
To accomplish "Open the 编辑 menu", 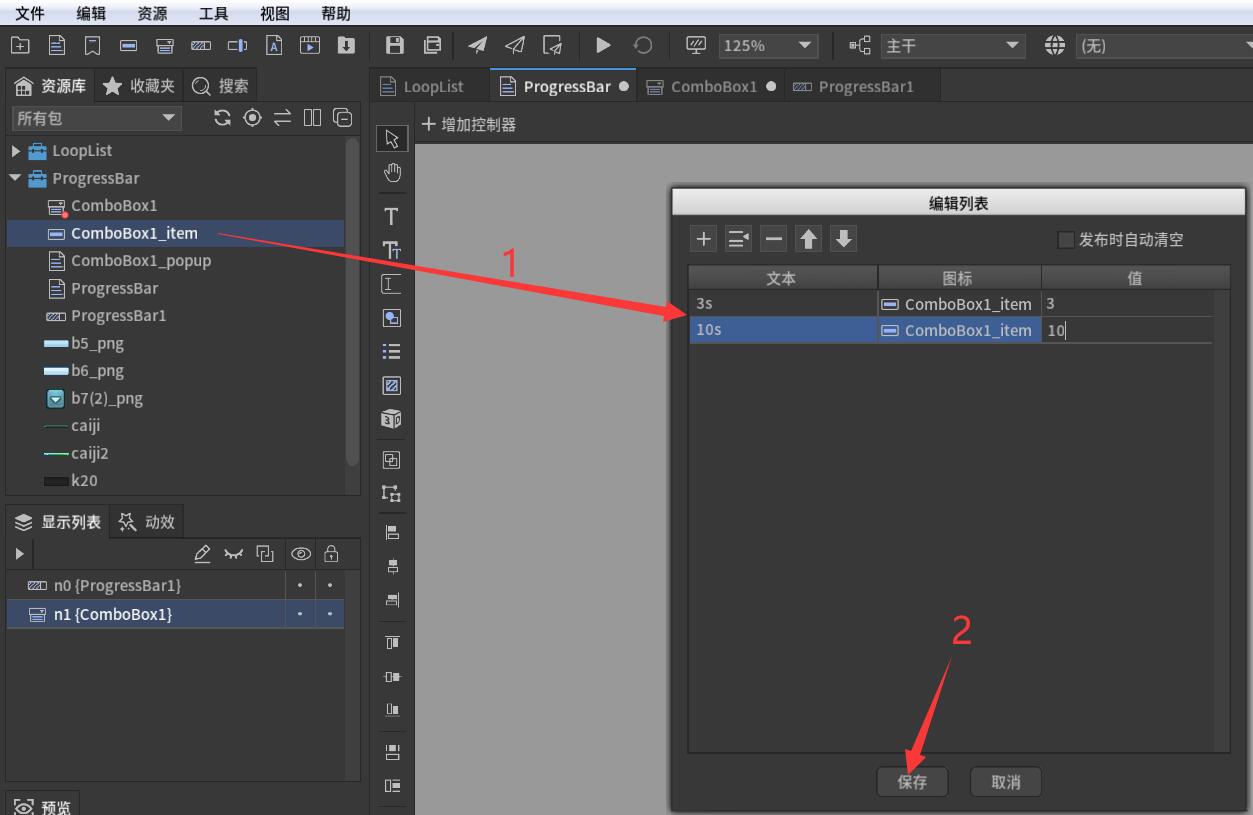I will point(92,13).
